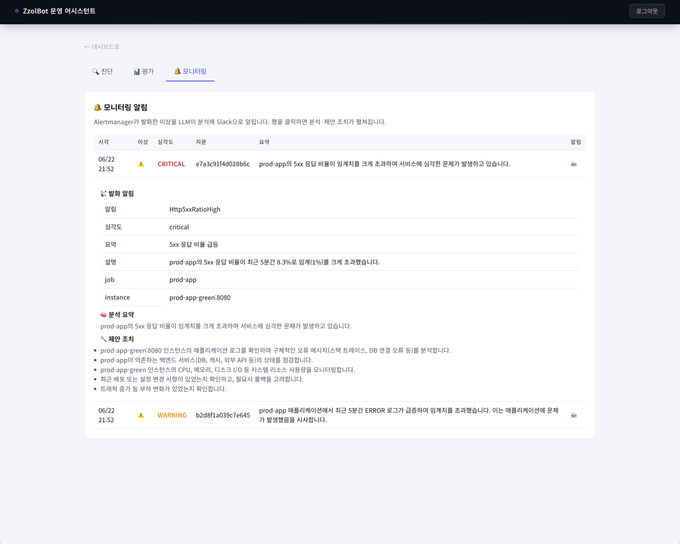Click the 설명 row describing 8.3% ratio
Viewport: 680px width, 544px height.
[340, 262]
